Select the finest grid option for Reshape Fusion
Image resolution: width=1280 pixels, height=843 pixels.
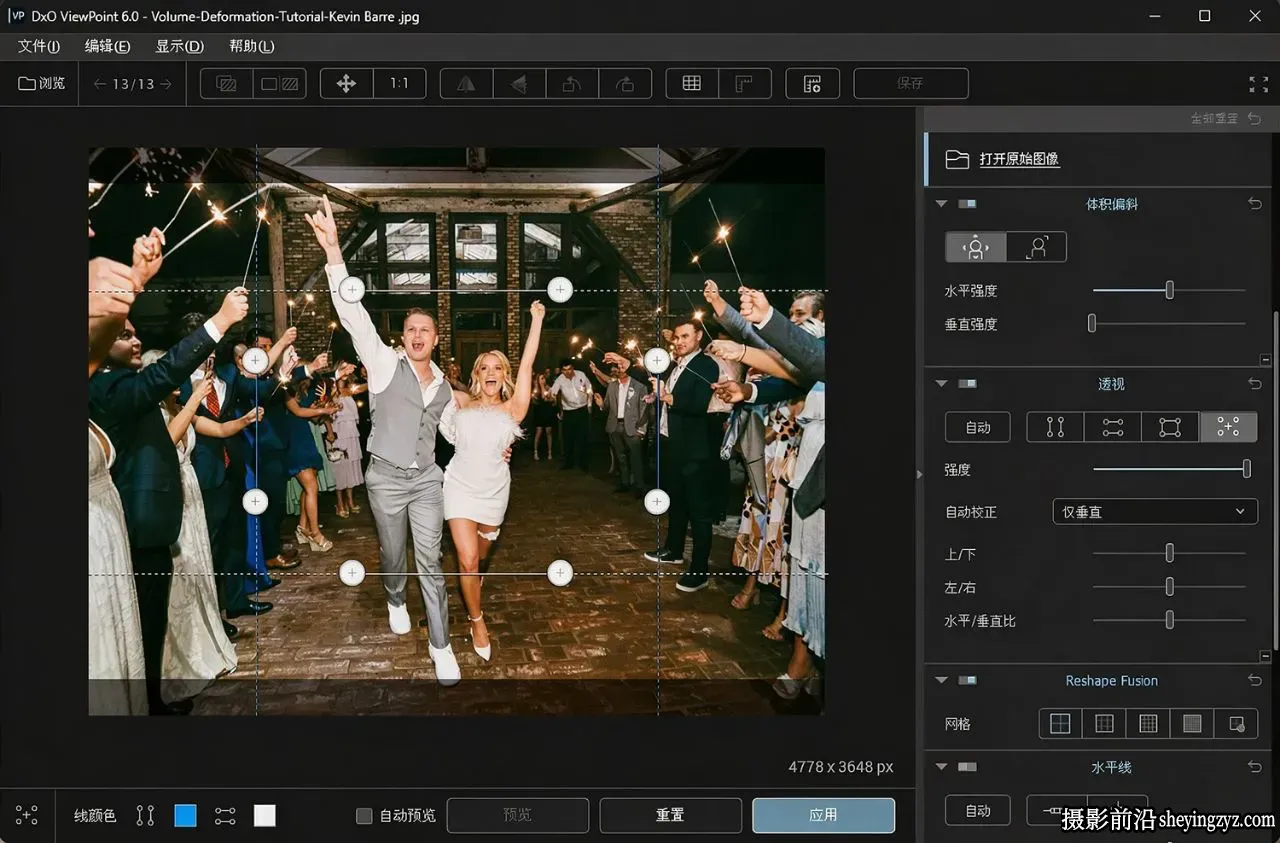1192,723
